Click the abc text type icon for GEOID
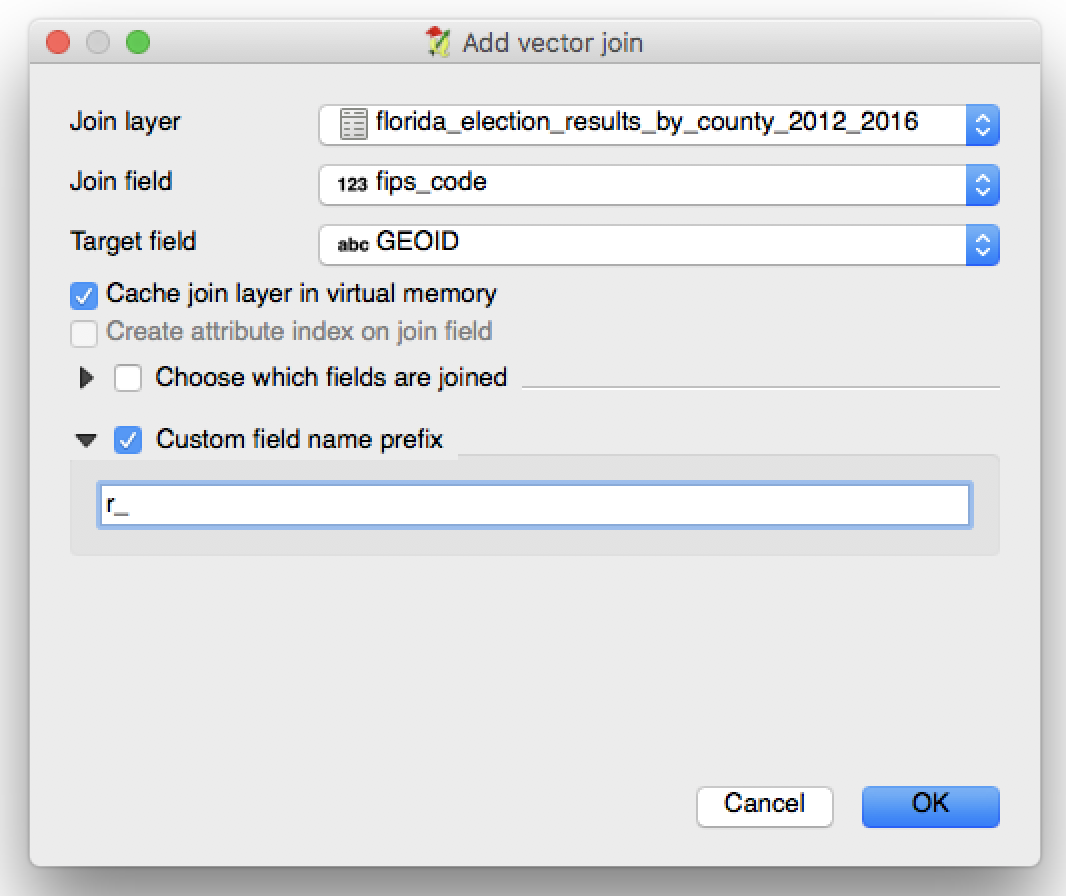 [353, 245]
